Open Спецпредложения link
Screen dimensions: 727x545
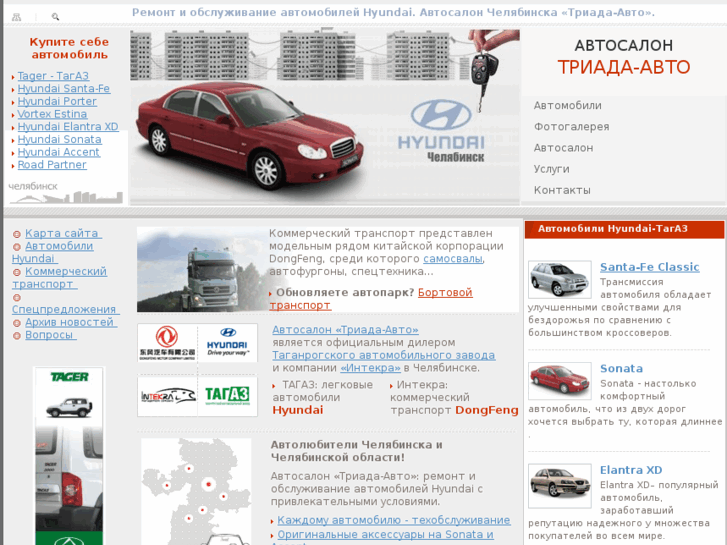pyautogui.click(x=65, y=309)
